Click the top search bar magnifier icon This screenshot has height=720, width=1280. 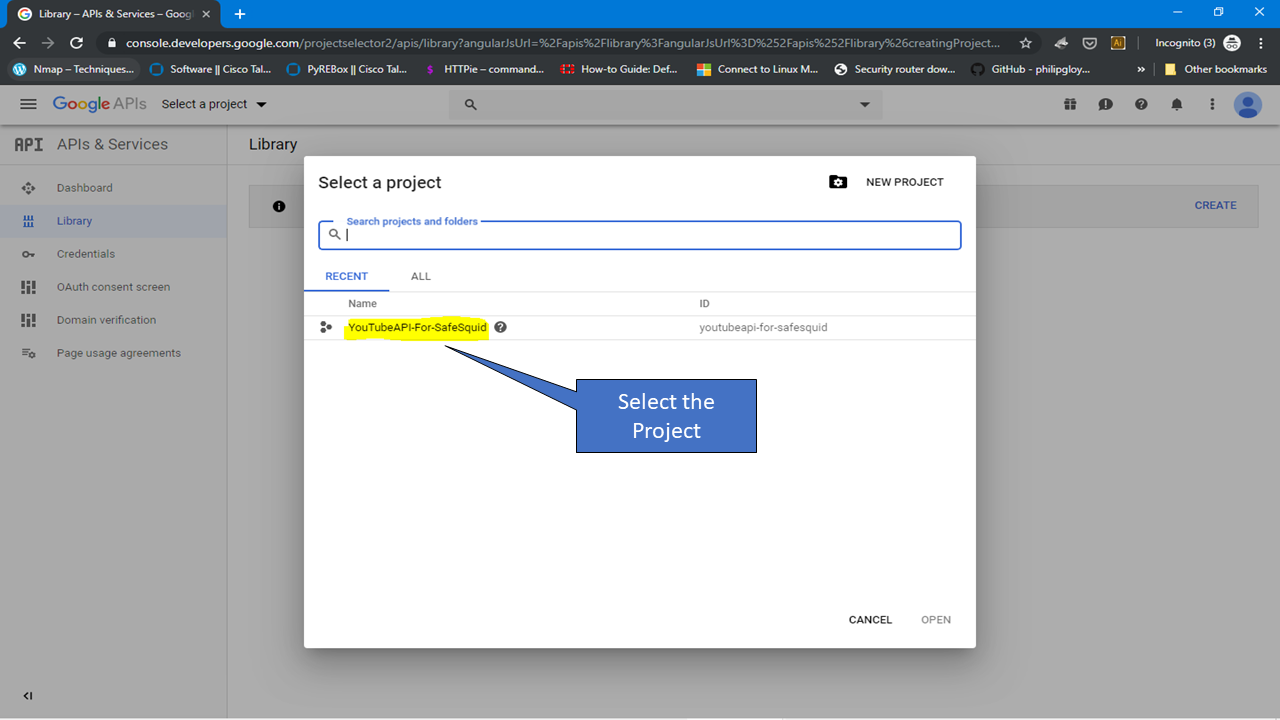(471, 105)
